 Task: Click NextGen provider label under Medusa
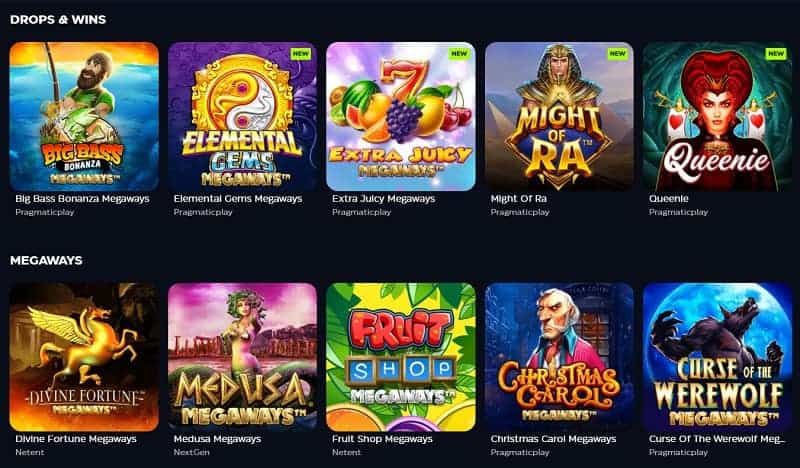click(x=191, y=452)
